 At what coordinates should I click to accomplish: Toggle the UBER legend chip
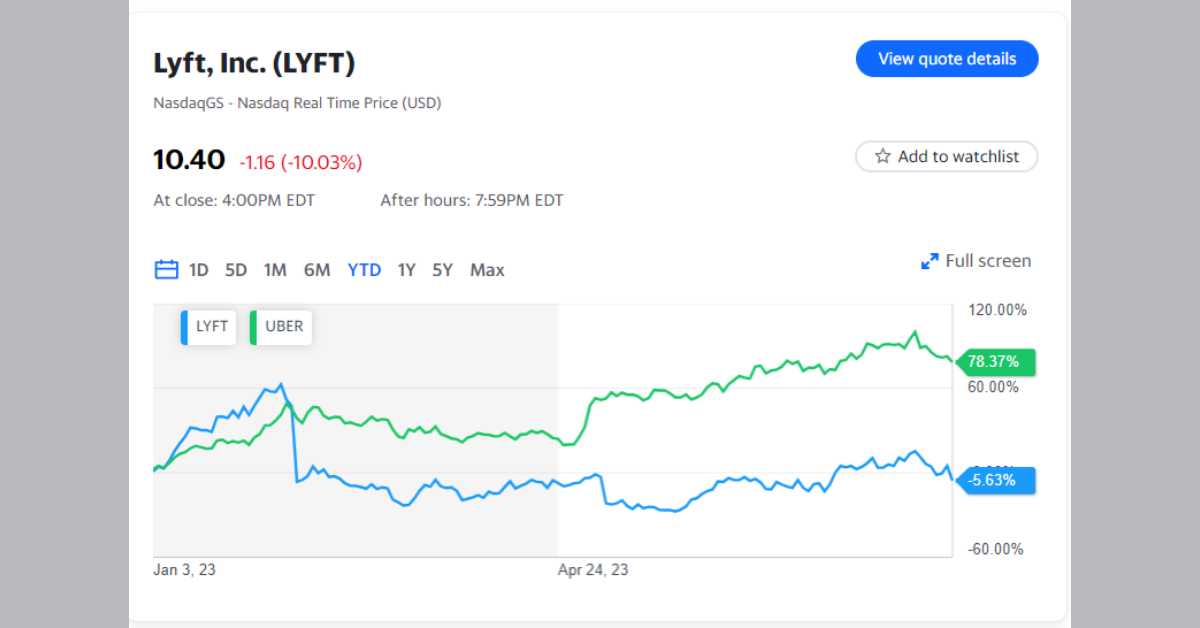coord(280,327)
